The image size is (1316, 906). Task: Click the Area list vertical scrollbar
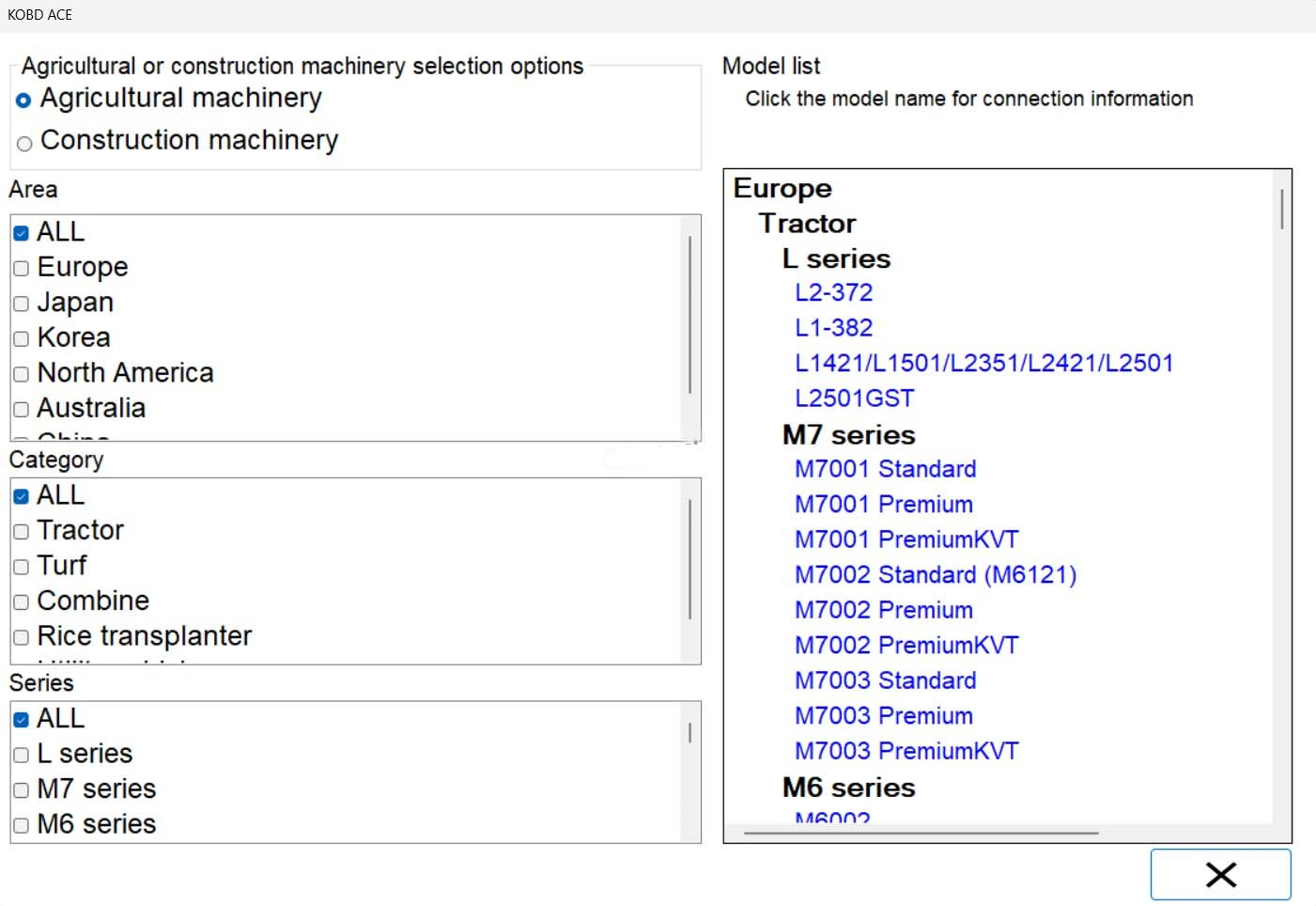690,315
